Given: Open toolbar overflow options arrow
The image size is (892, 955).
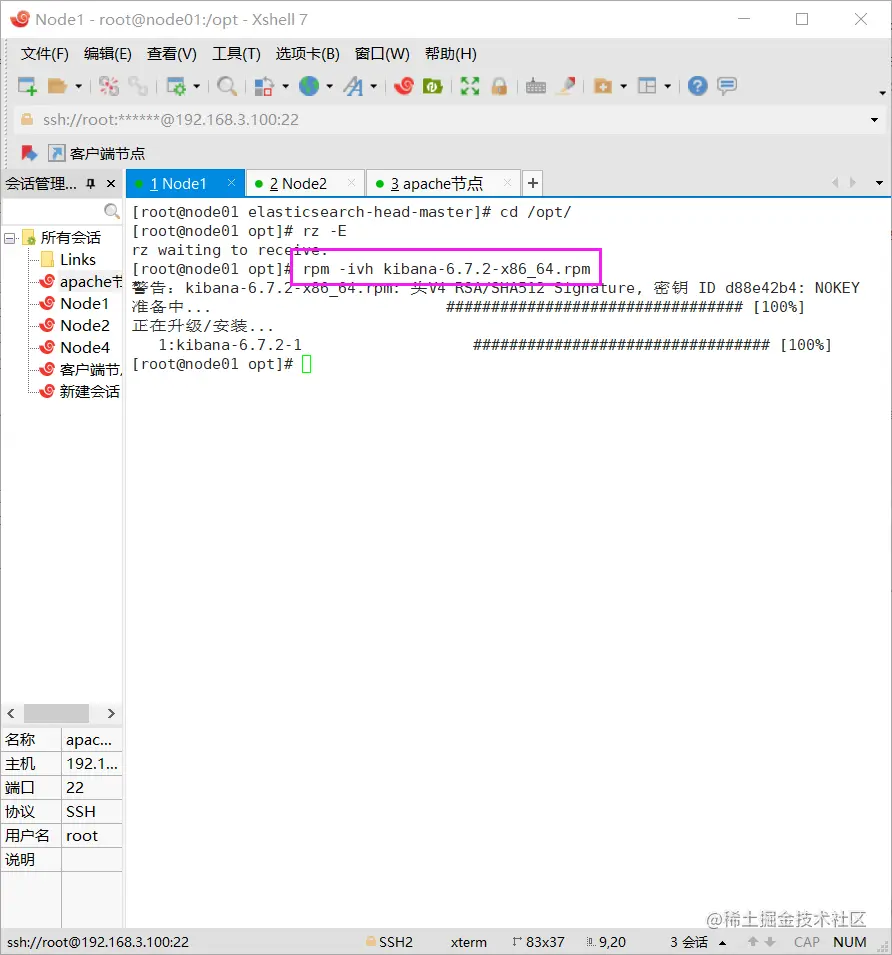Looking at the screenshot, I should point(882,93).
